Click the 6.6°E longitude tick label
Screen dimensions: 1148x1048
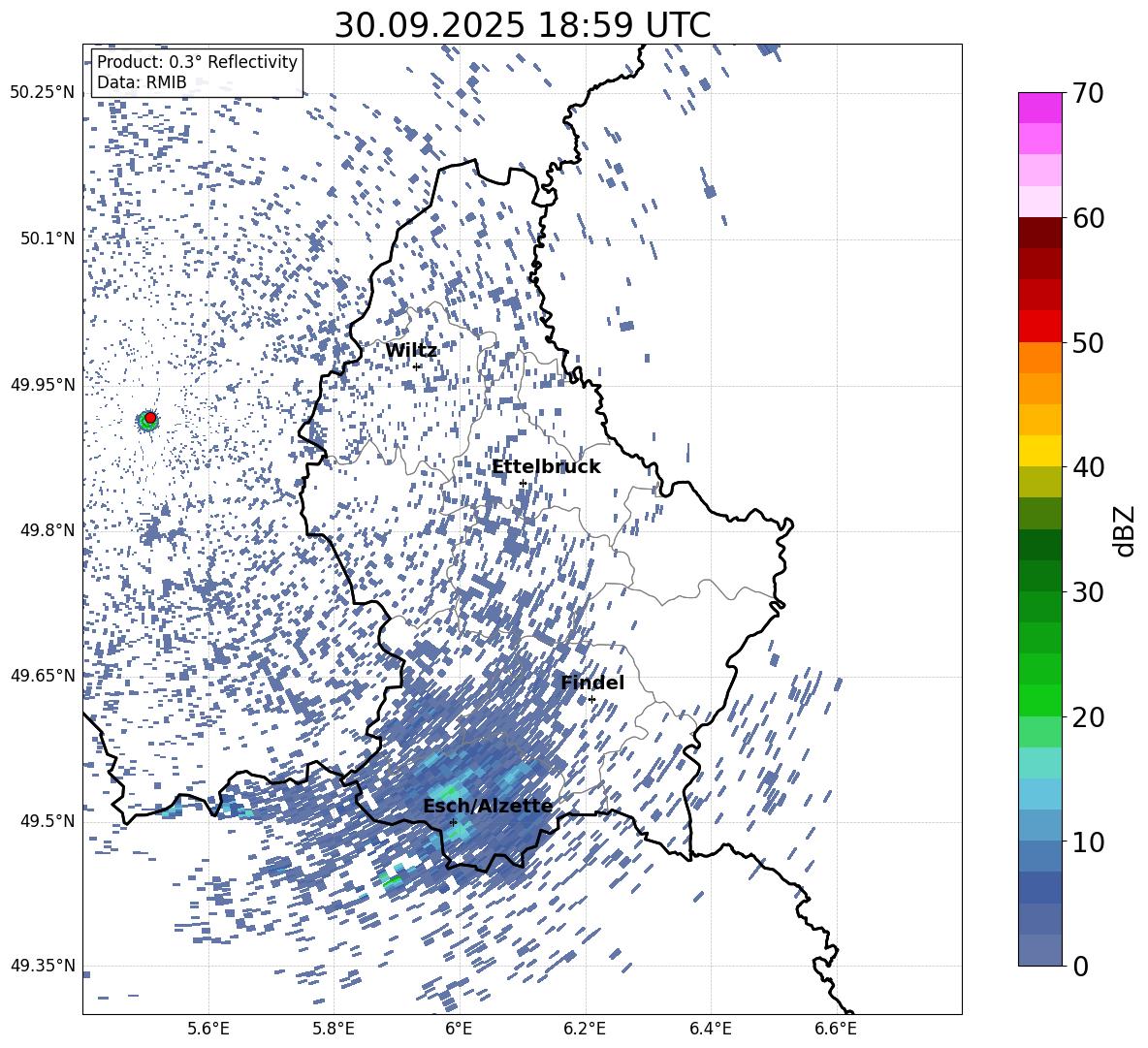836,1029
